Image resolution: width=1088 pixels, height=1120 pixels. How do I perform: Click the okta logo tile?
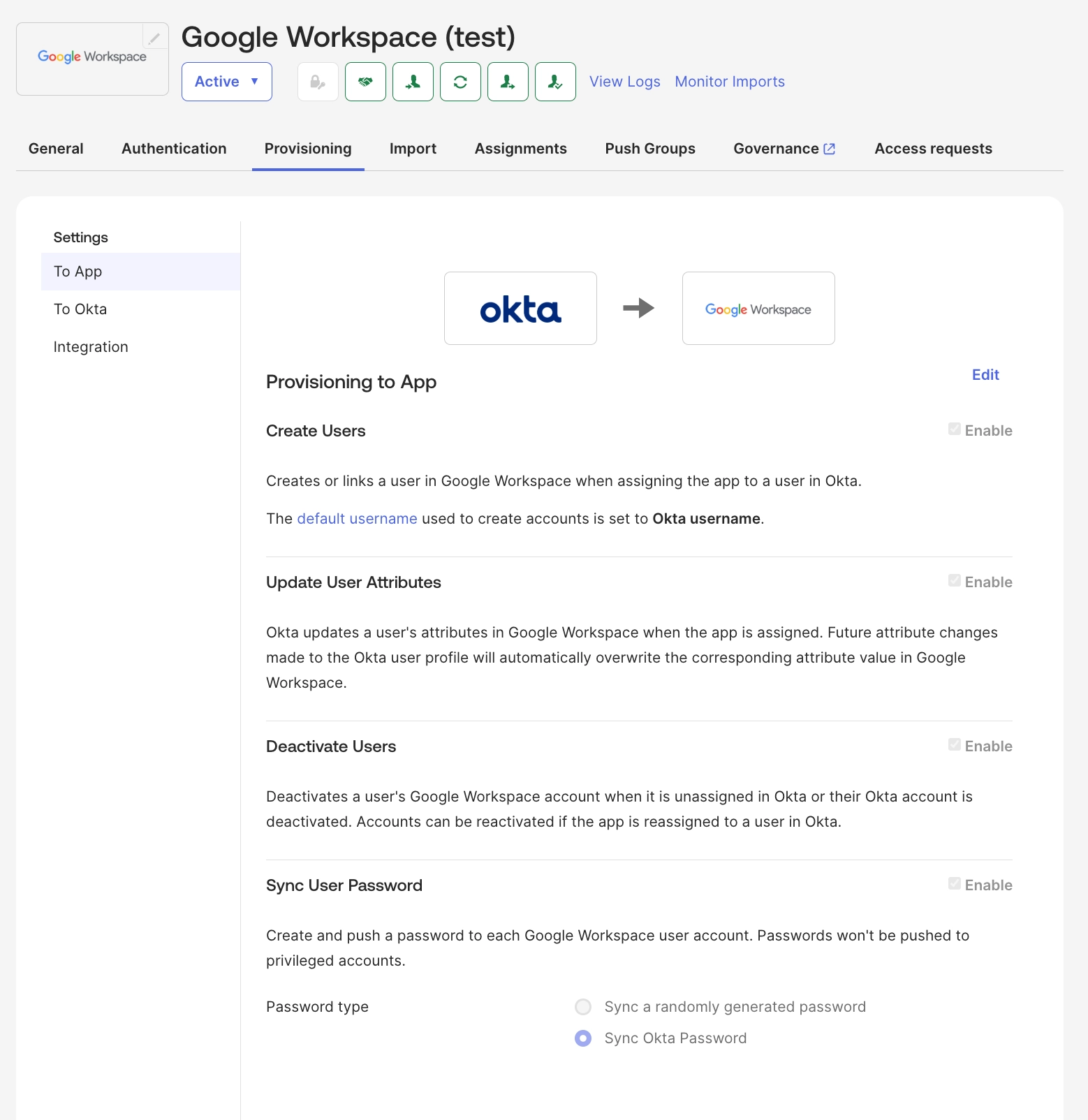pos(520,308)
